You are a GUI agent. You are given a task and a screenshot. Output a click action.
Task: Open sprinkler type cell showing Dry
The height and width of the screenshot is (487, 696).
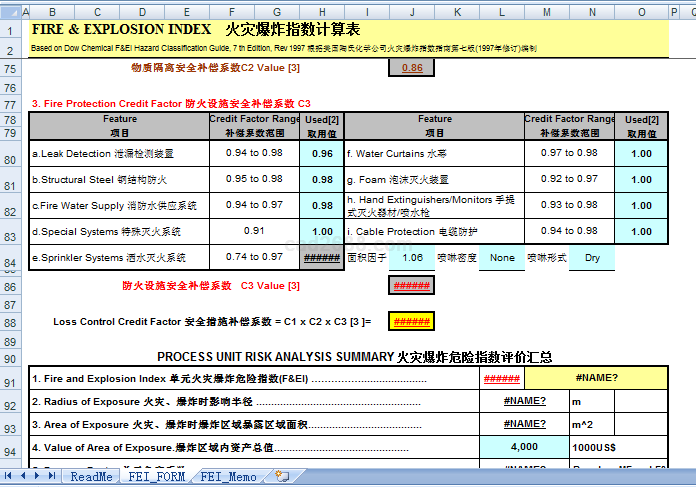click(592, 257)
